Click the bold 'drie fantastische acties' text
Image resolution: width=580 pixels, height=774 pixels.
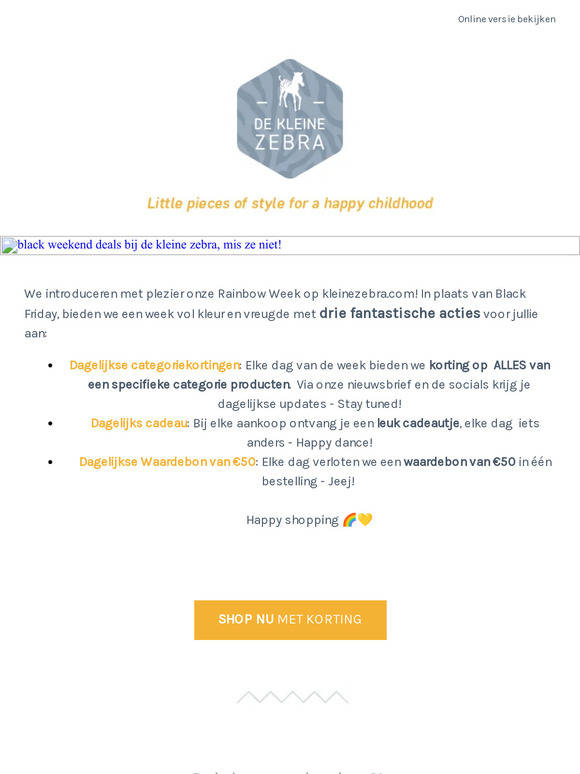coord(400,313)
